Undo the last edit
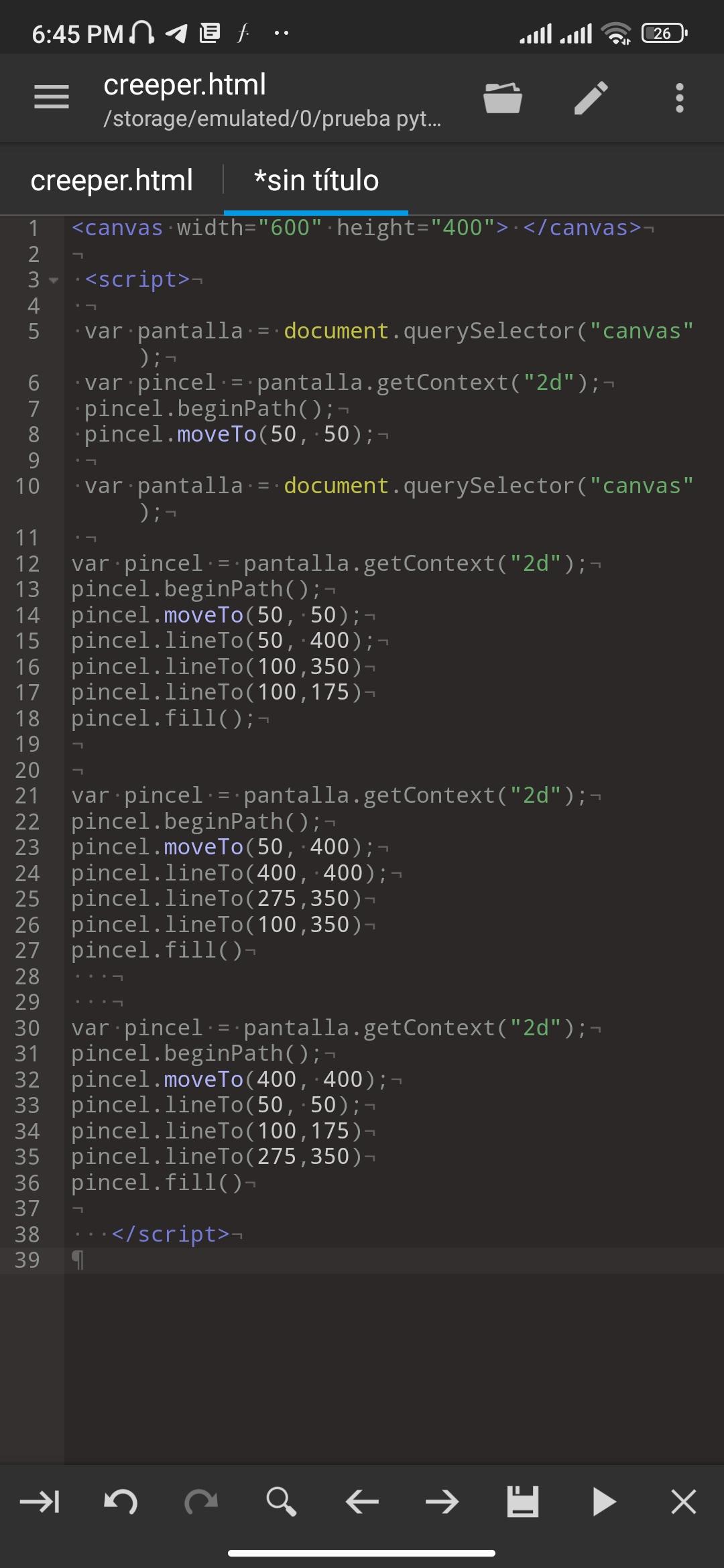This screenshot has width=724, height=1568. [121, 1502]
